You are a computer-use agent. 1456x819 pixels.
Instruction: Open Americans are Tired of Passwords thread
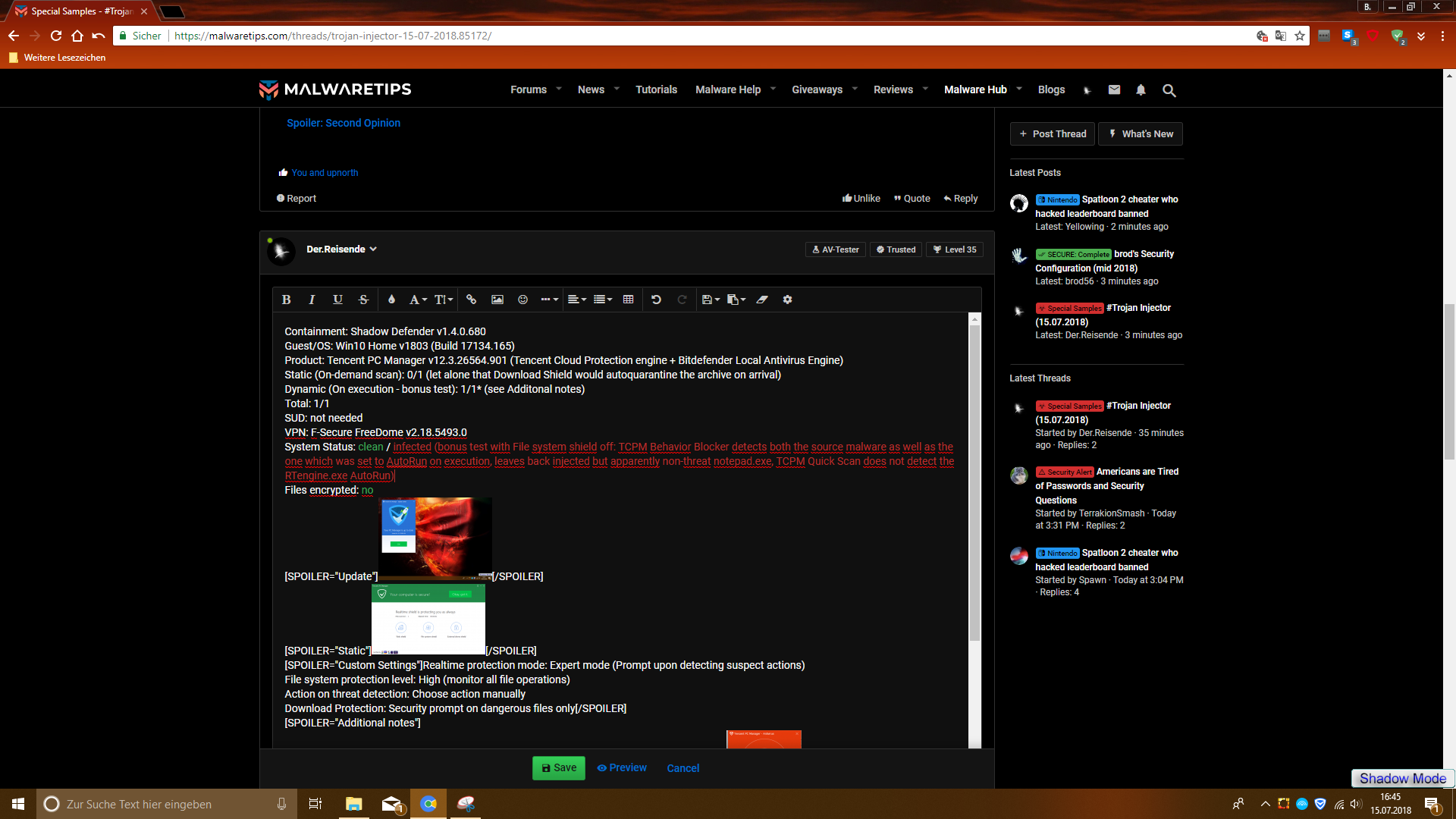pyautogui.click(x=1107, y=486)
